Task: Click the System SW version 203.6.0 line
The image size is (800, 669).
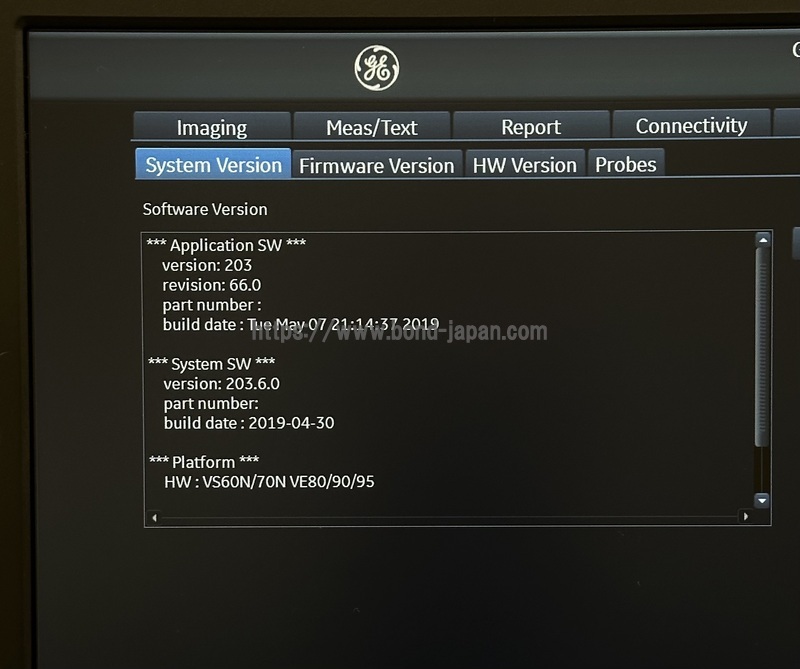Action: [222, 384]
